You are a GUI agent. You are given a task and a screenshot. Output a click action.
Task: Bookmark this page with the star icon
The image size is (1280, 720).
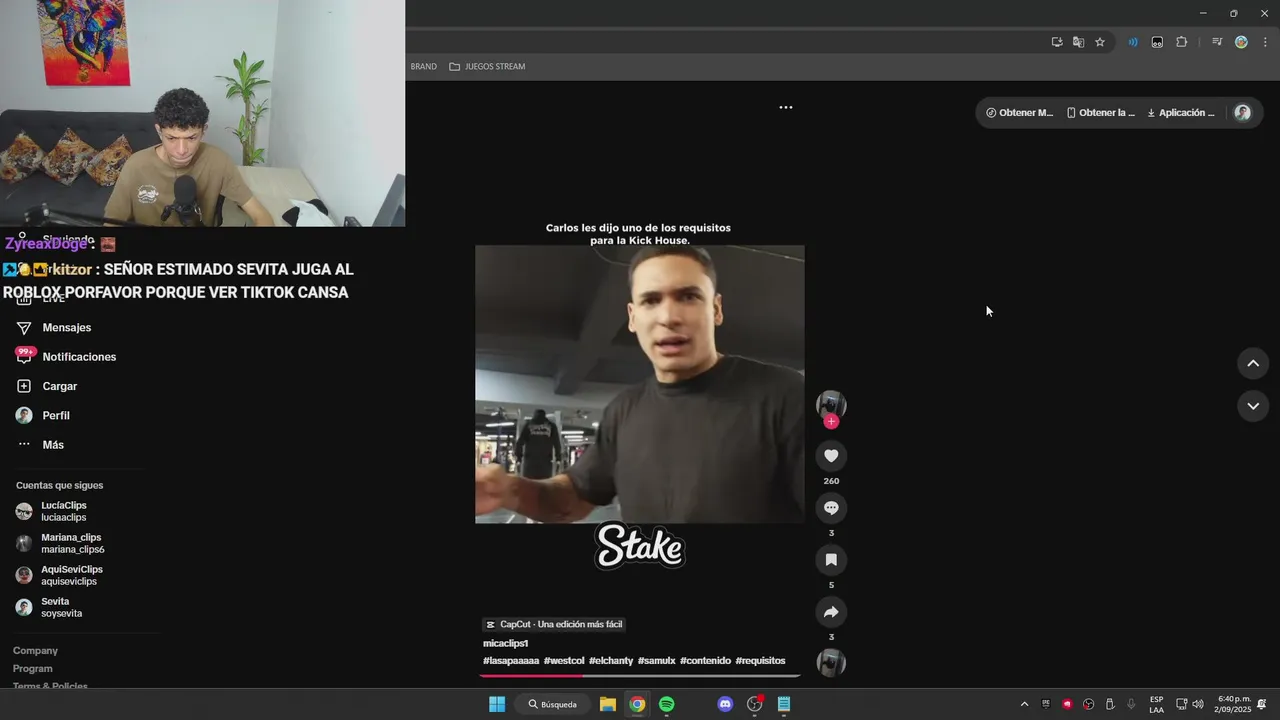[x=1100, y=42]
